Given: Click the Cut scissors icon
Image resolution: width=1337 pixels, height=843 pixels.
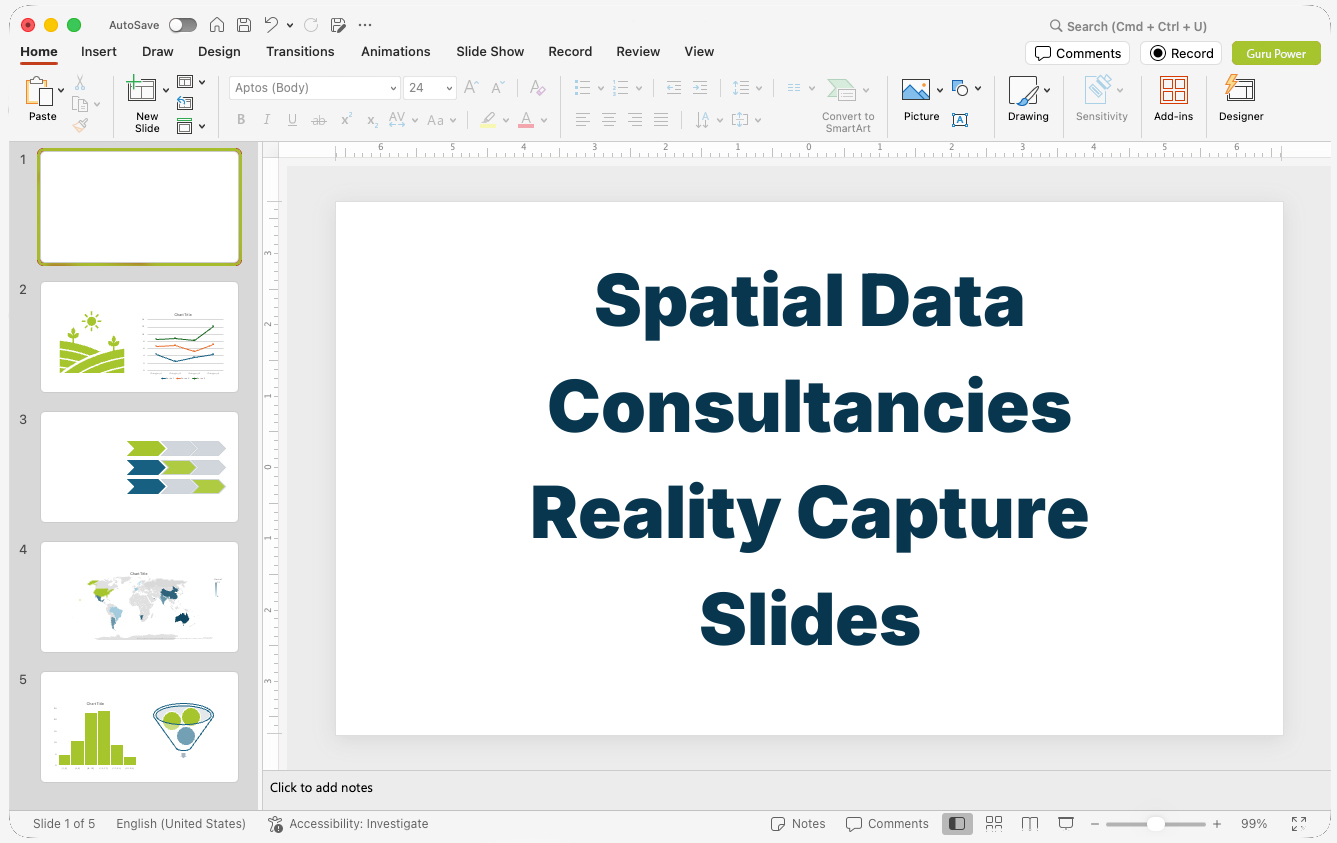Looking at the screenshot, I should [80, 83].
